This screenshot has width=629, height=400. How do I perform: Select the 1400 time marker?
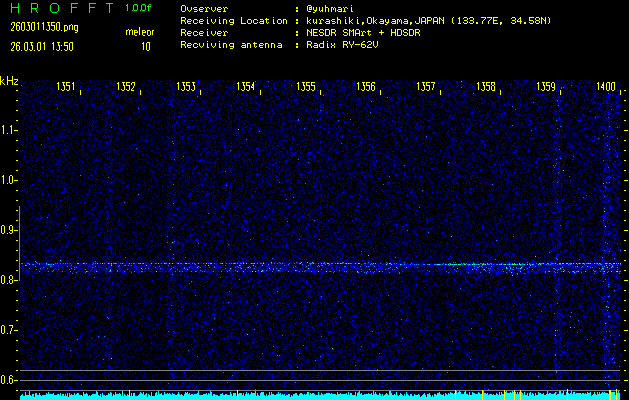tap(606, 88)
